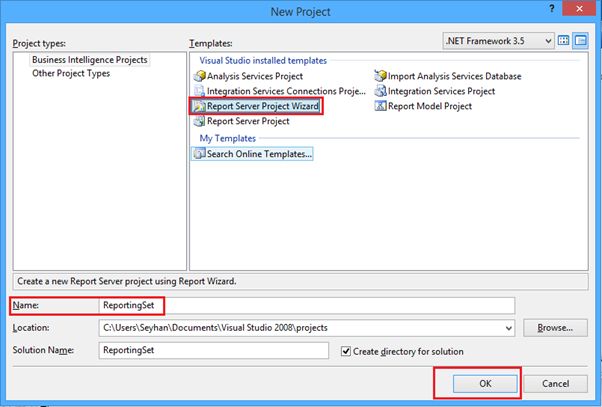
Task: Switch to large icons view
Action: click(564, 41)
